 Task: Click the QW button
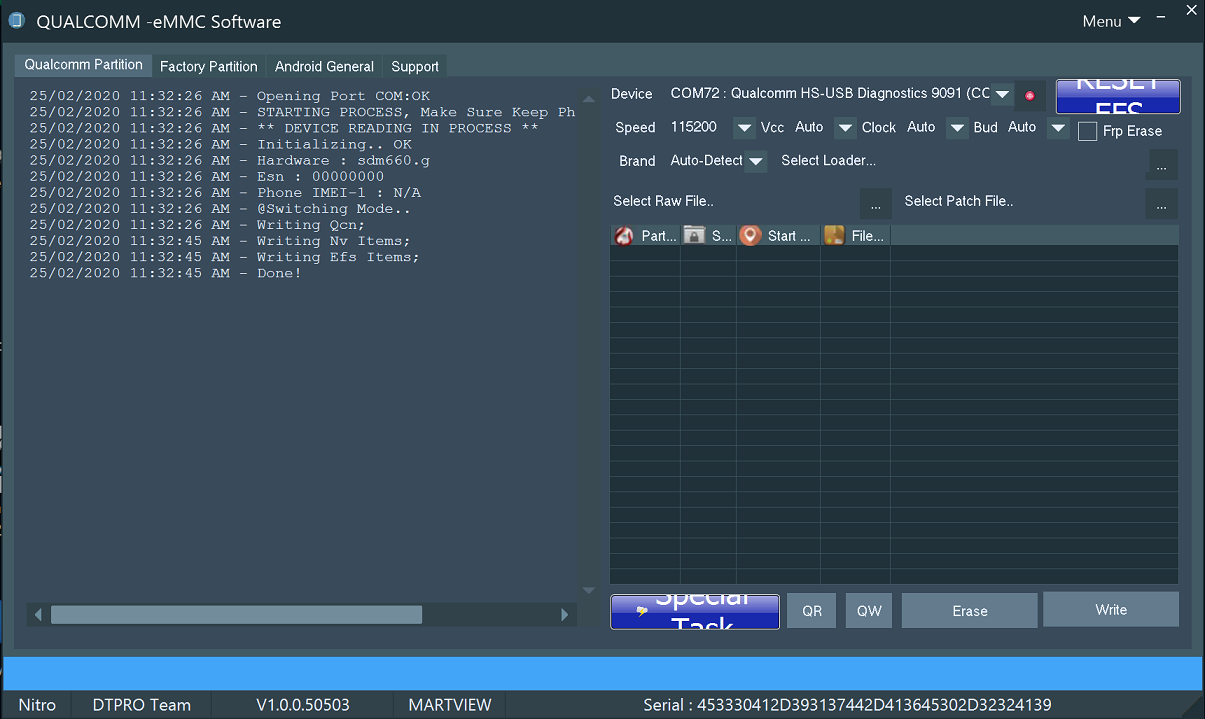(x=869, y=611)
